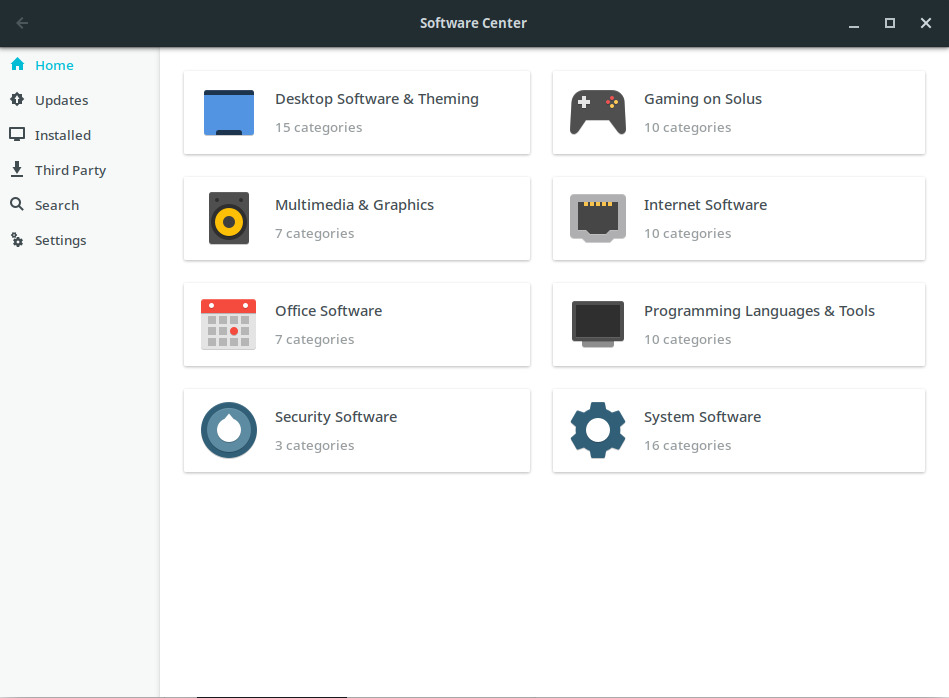Screen dimensions: 949x698
Task: Go to Home in the sidebar
Action: pyautogui.click(x=54, y=65)
